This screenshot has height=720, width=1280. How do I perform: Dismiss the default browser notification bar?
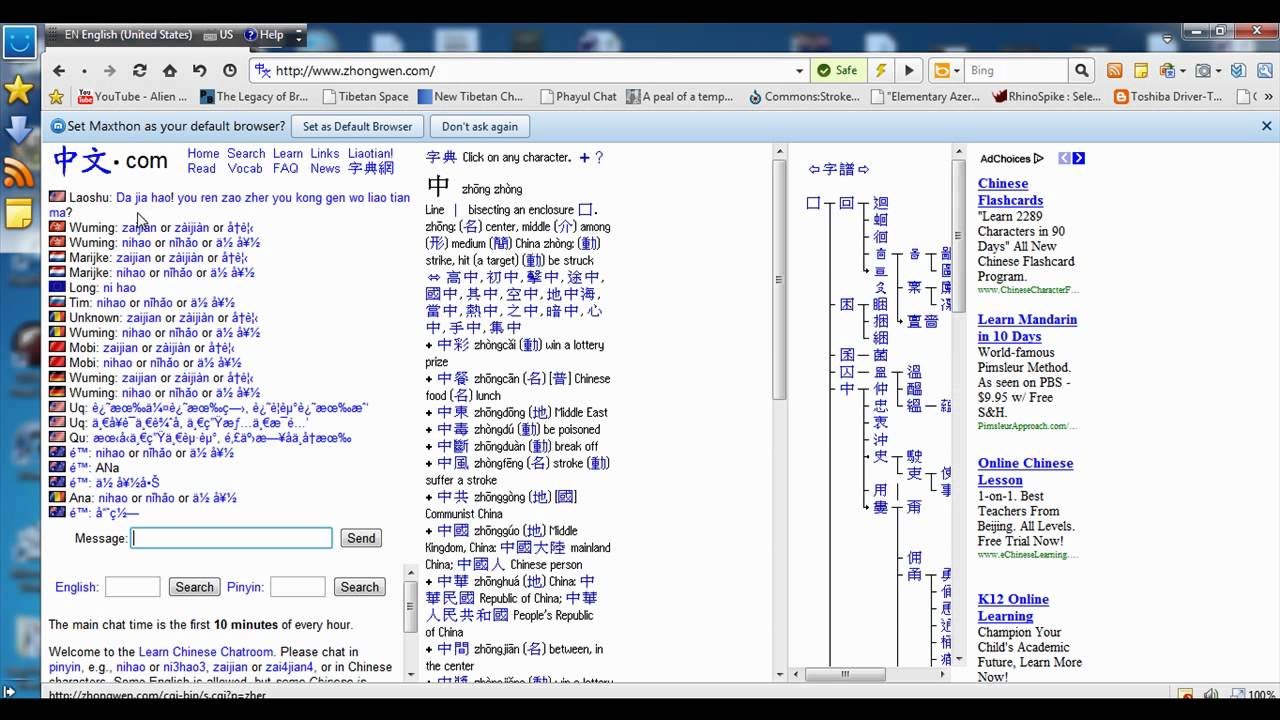pos(1266,126)
